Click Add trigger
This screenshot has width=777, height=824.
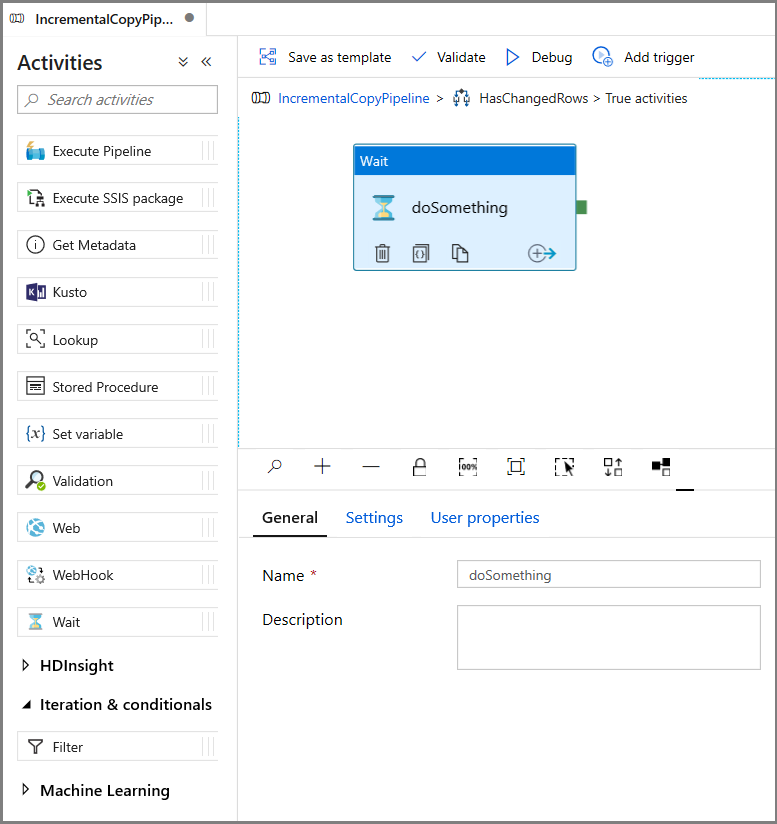pos(643,57)
